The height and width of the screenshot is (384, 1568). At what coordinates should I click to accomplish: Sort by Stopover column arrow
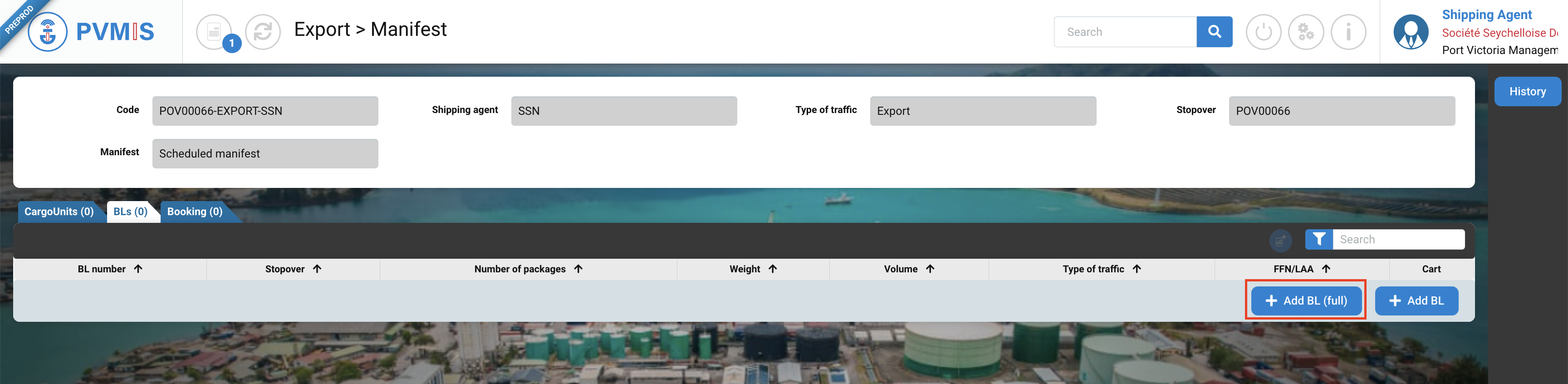click(x=317, y=269)
